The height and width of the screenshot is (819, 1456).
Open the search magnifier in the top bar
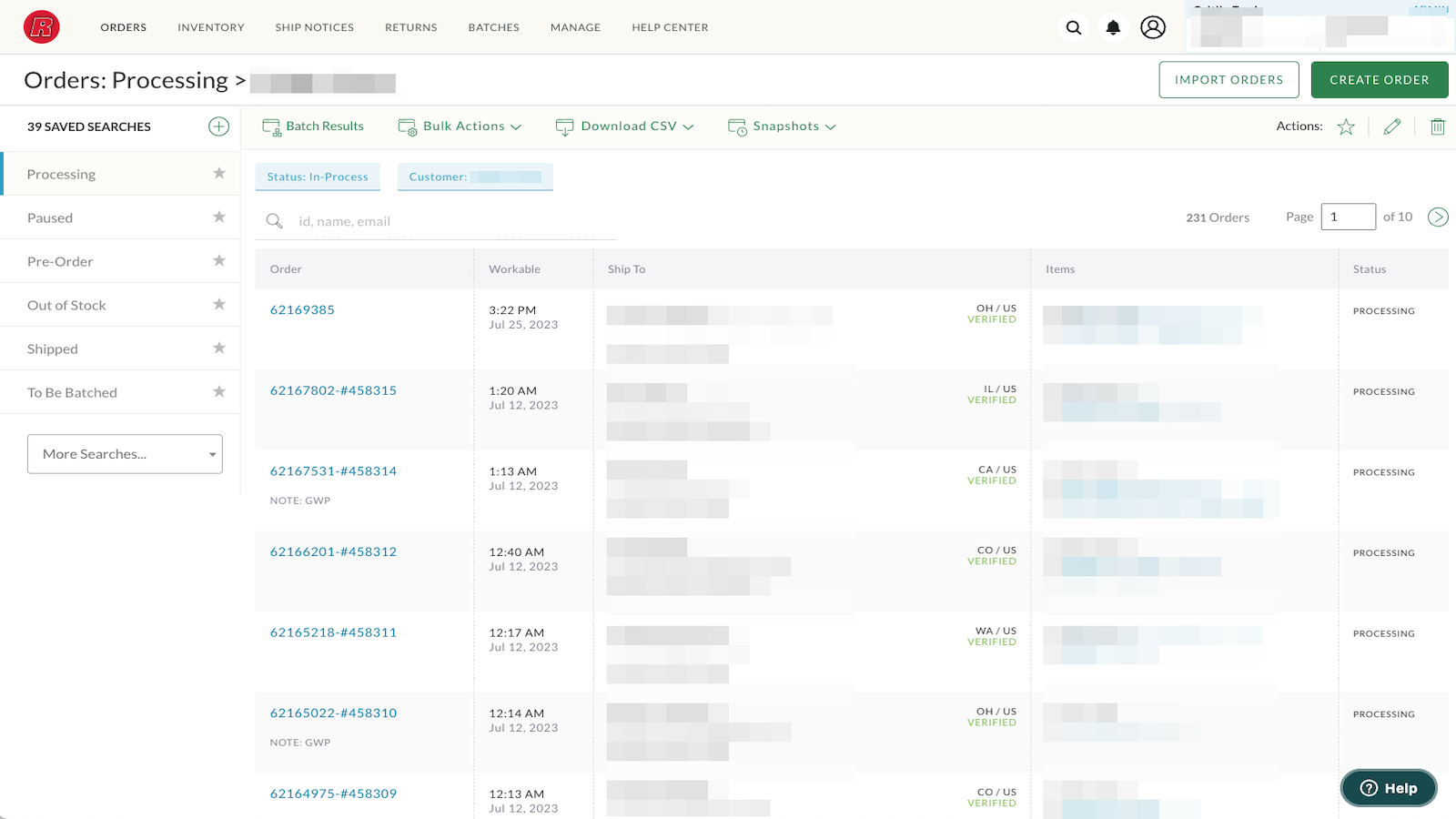(x=1074, y=27)
